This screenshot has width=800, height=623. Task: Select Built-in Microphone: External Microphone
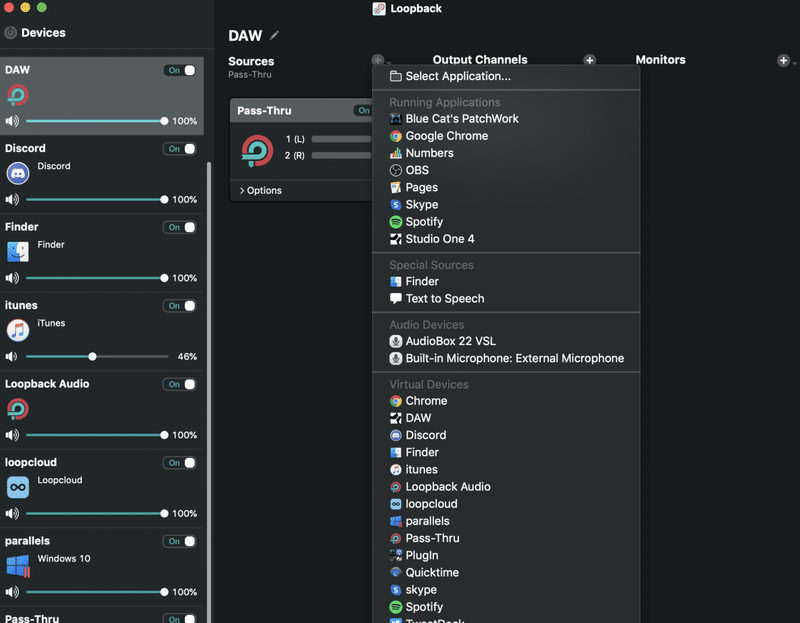click(506, 358)
